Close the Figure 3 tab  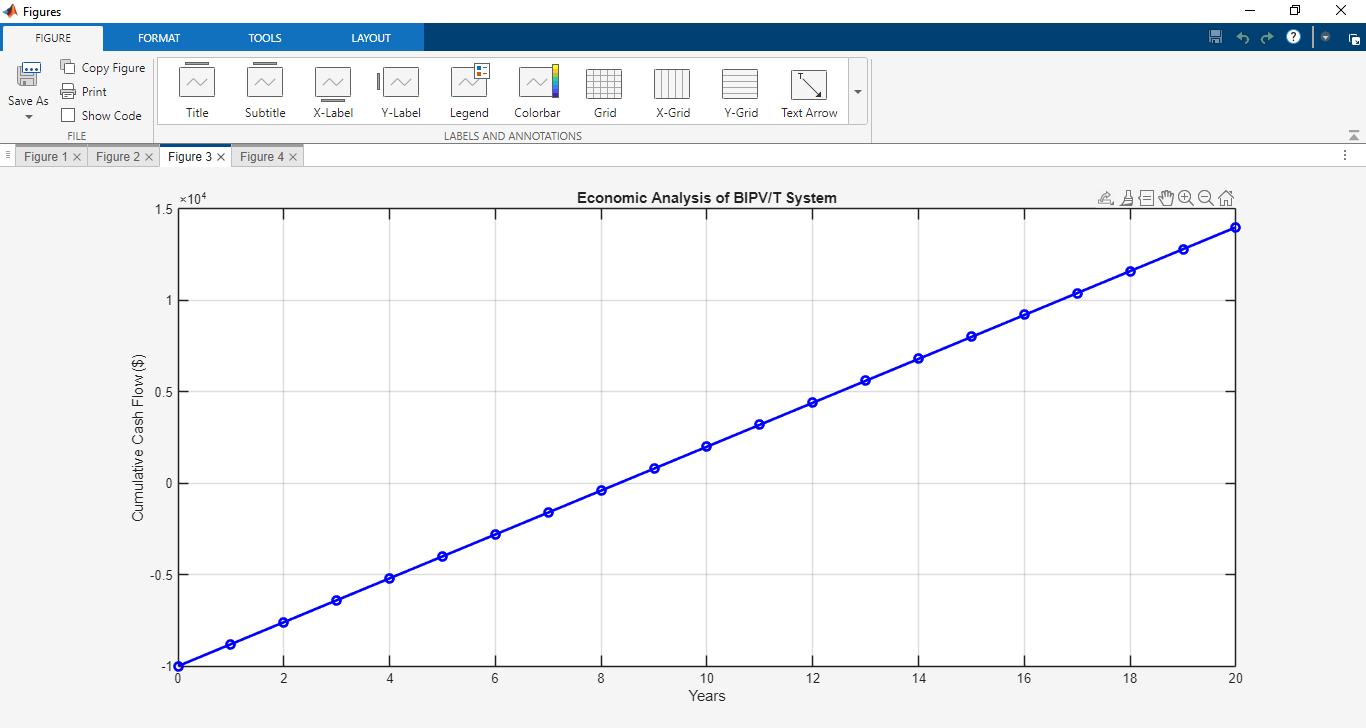221,157
